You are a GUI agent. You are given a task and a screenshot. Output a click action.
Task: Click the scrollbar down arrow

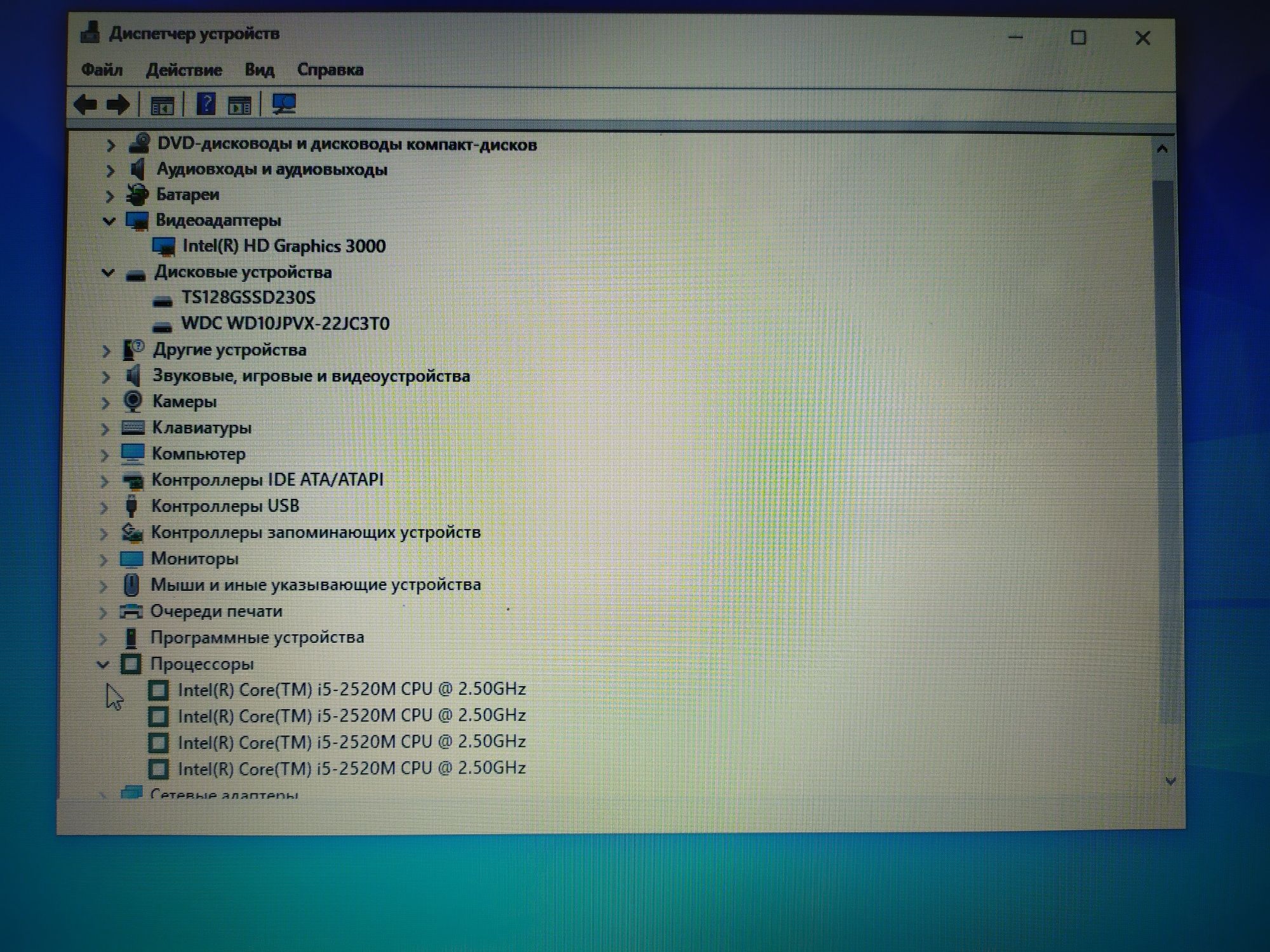tap(1171, 781)
